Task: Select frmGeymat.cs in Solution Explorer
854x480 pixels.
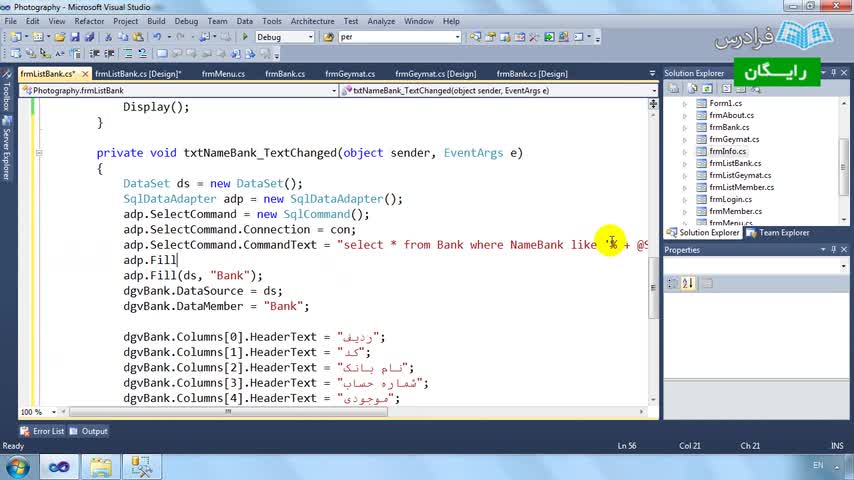Action: (x=734, y=139)
